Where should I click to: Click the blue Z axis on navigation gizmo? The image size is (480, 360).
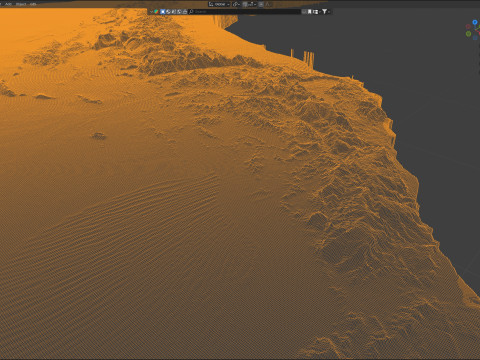pos(475,22)
